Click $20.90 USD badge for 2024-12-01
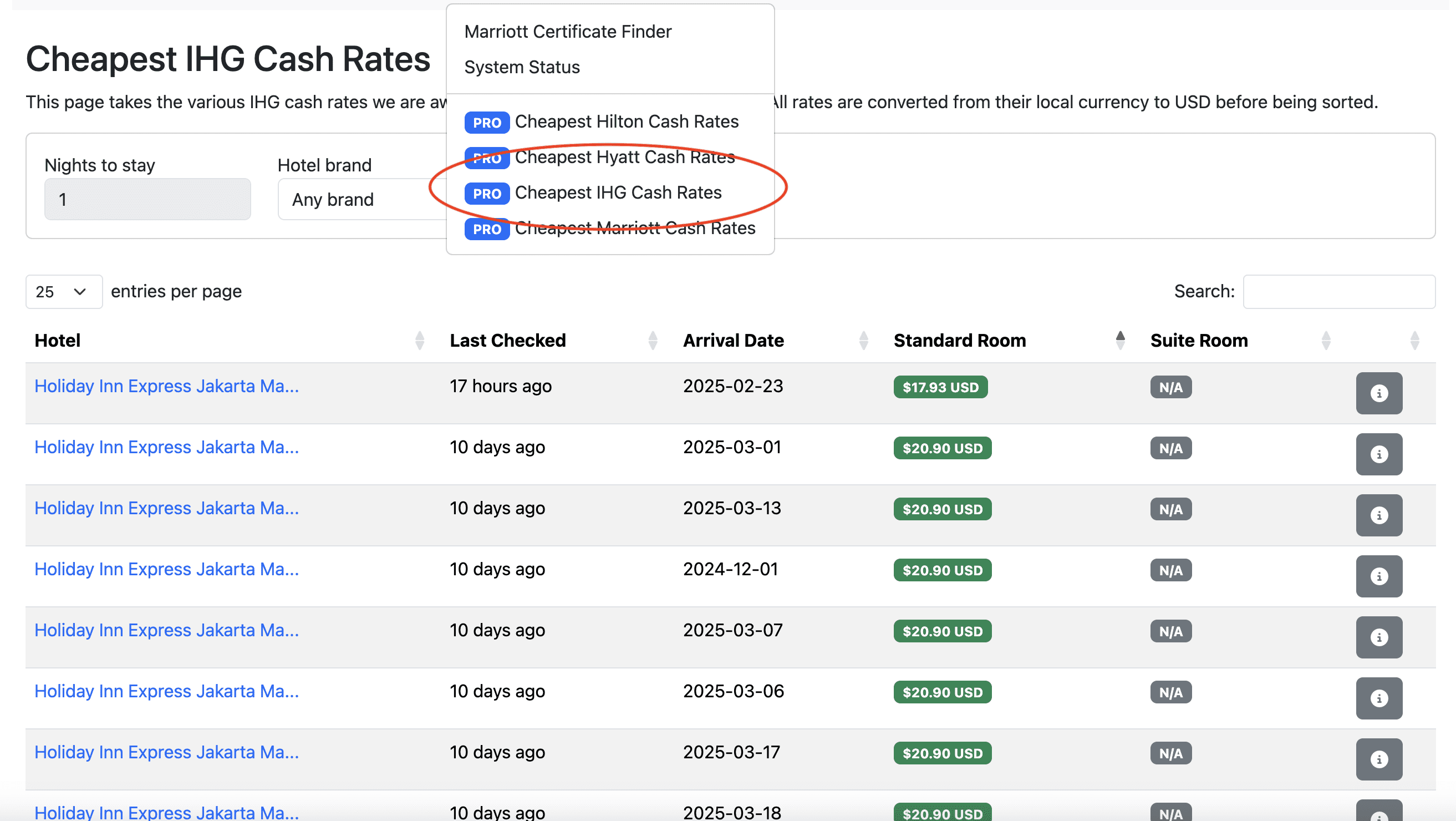This screenshot has width=1456, height=821. pyautogui.click(x=942, y=570)
